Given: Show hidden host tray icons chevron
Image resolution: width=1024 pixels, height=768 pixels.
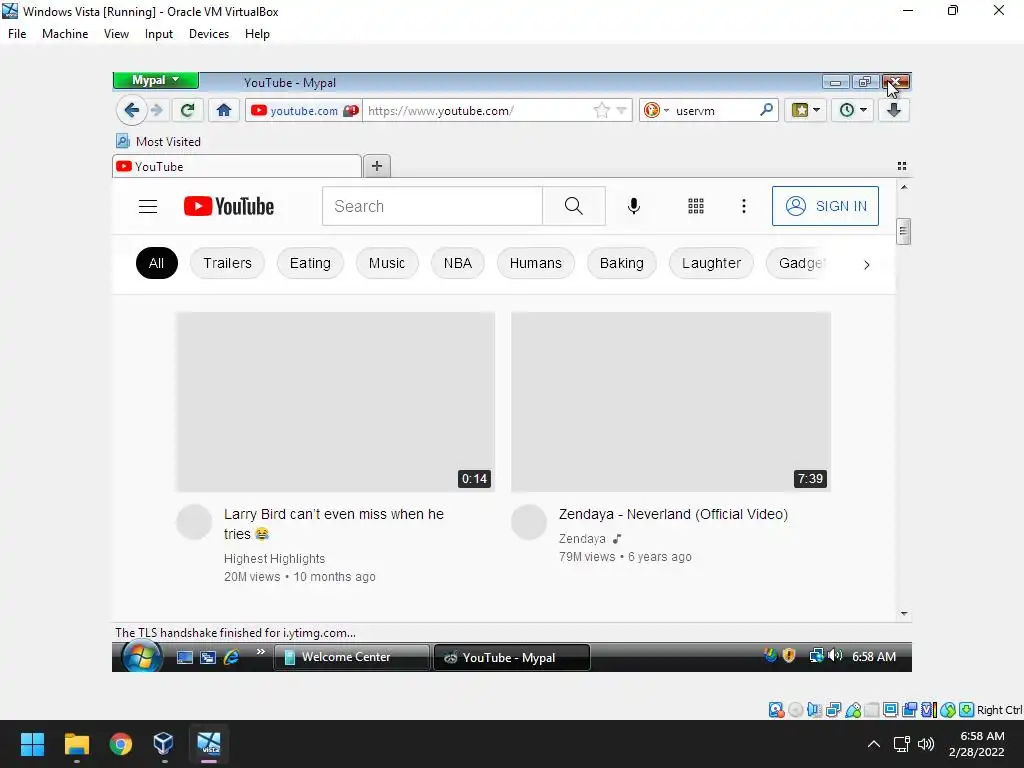Looking at the screenshot, I should tap(874, 744).
